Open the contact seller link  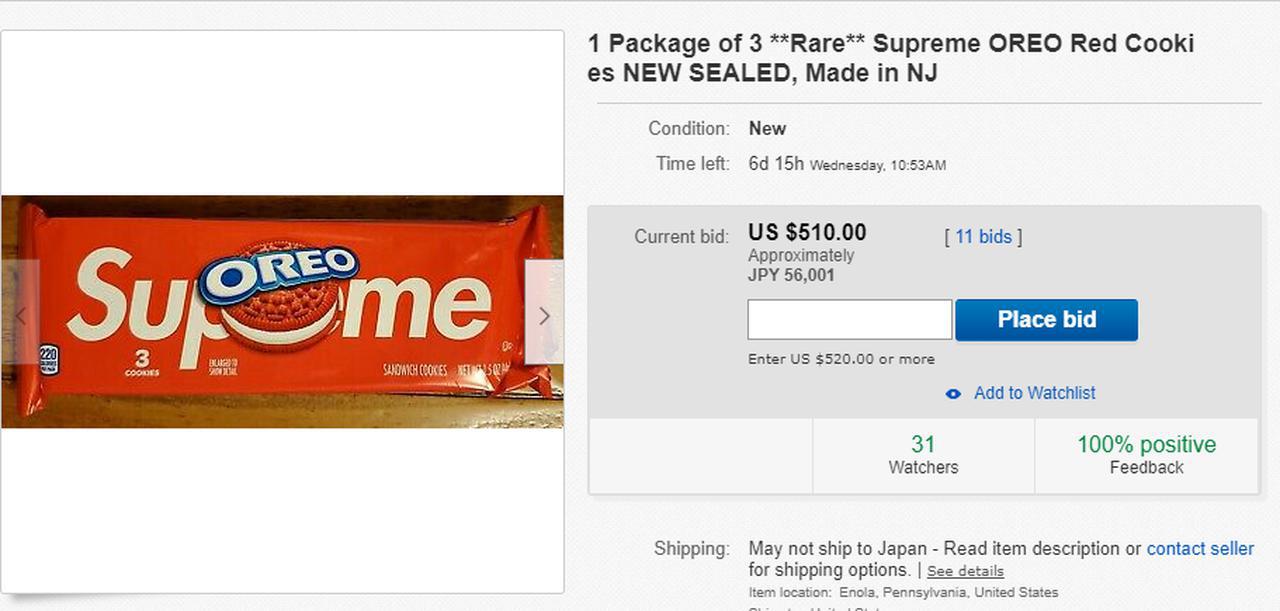point(1200,549)
